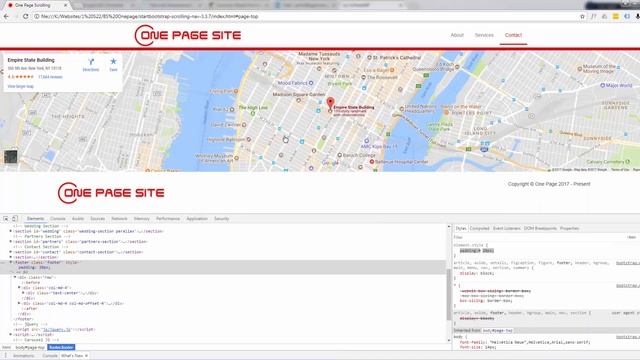Select the body#page-top breadcrumb
640x360 pixels.
click(30, 347)
